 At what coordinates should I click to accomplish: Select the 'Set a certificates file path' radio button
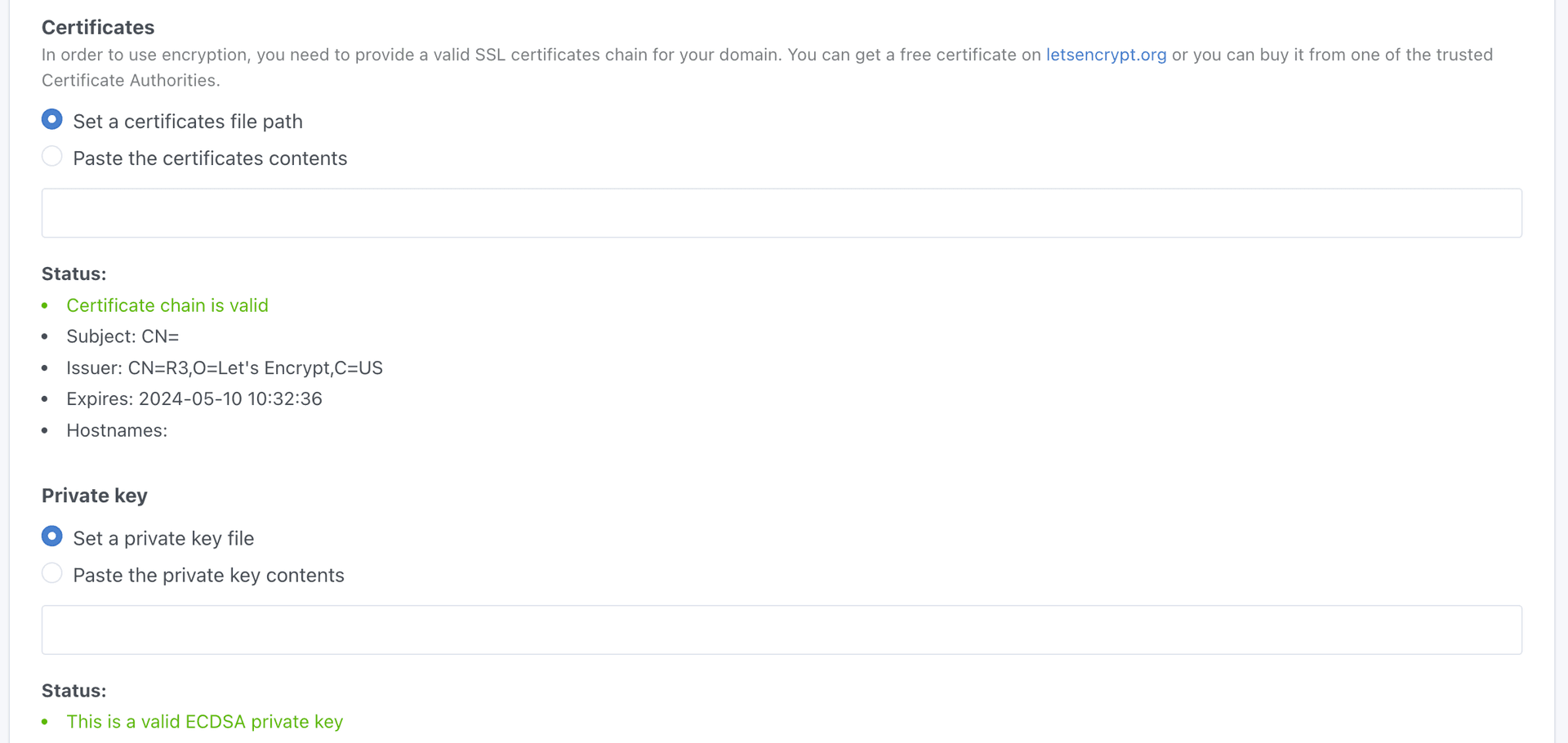52,120
